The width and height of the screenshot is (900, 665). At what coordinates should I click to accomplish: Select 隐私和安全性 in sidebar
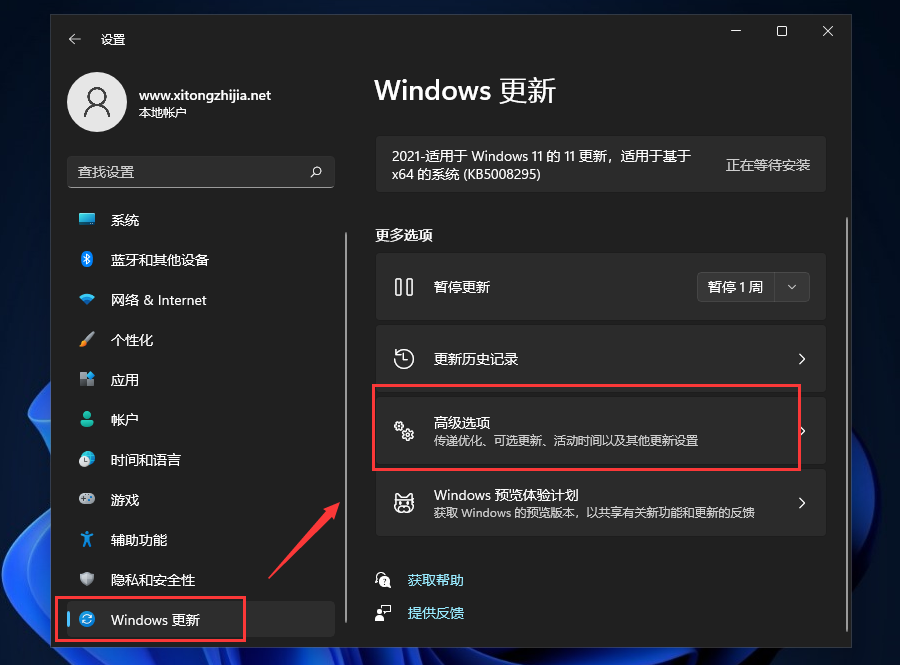(x=147, y=580)
